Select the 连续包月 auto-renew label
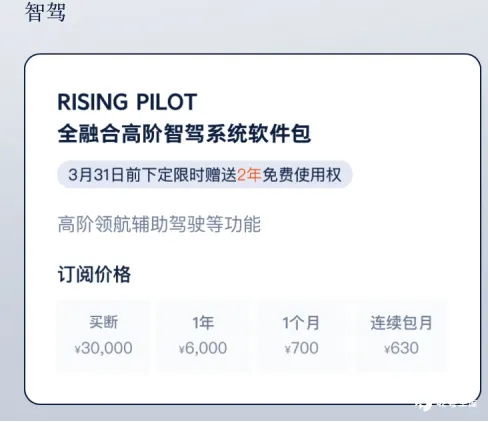The height and width of the screenshot is (422, 488). (x=401, y=323)
